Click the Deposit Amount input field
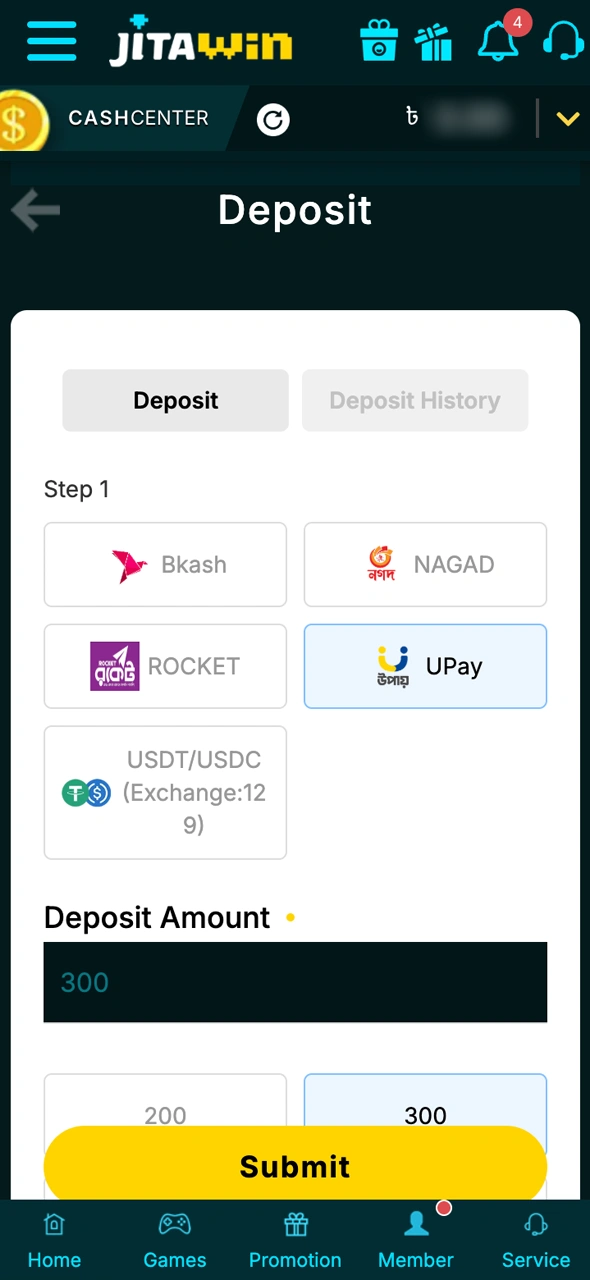 pyautogui.click(x=295, y=982)
